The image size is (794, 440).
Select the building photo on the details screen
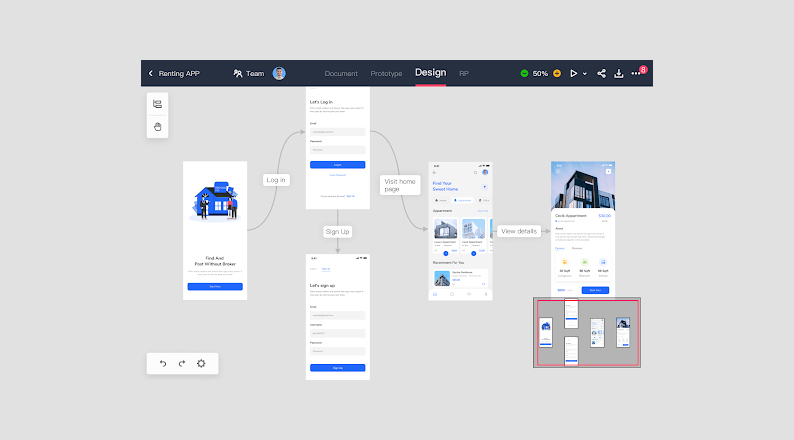coord(583,185)
